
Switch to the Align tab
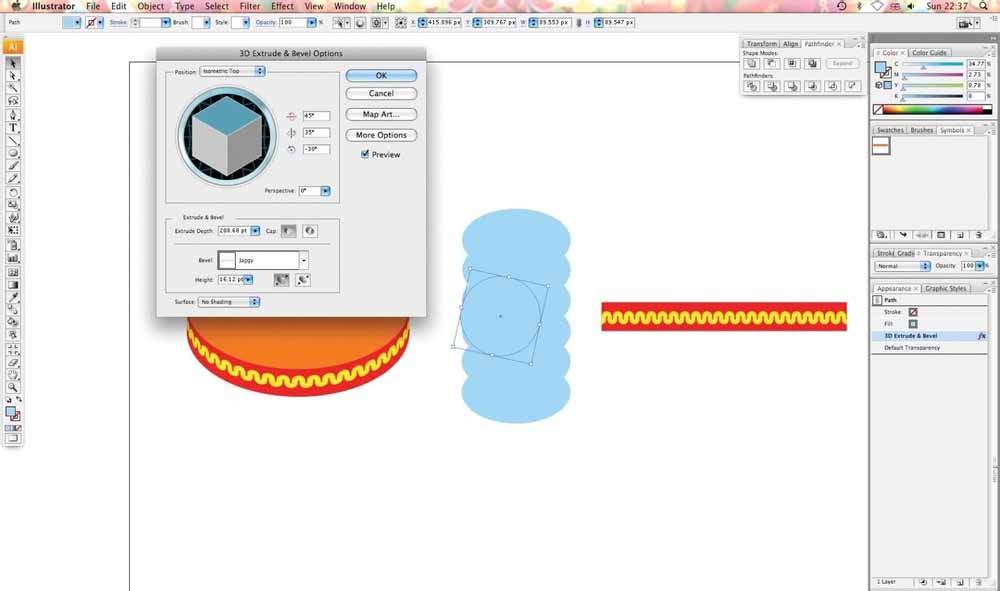790,44
